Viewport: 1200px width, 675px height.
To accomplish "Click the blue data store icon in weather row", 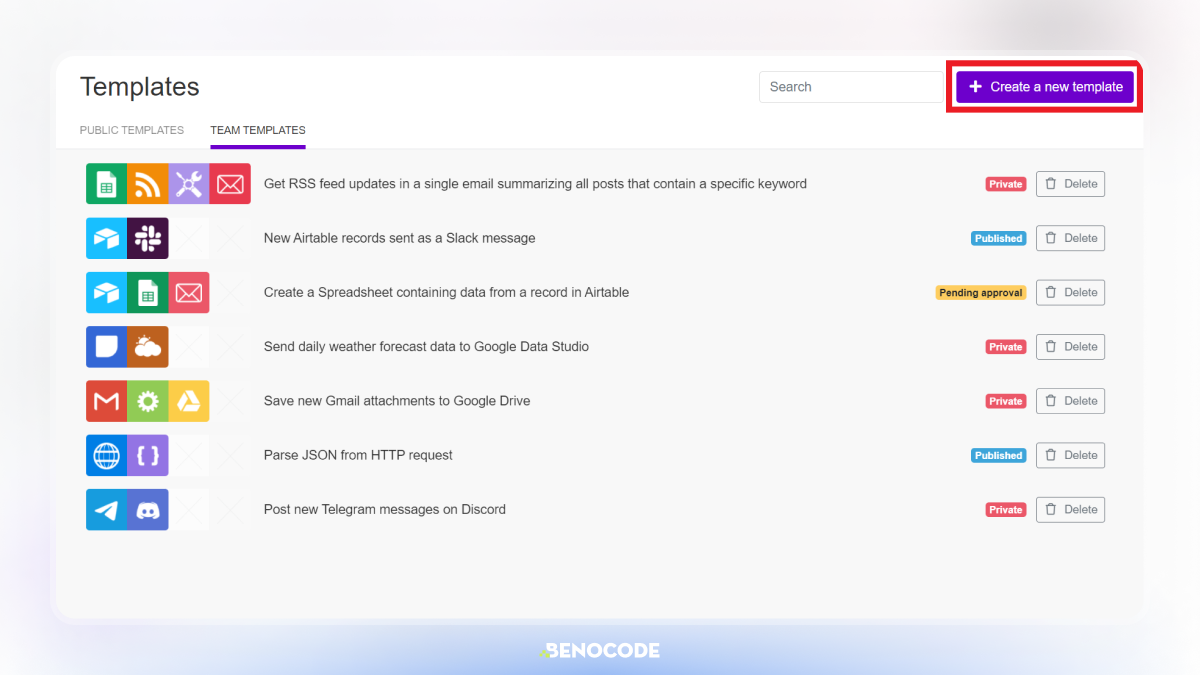I will pos(106,347).
